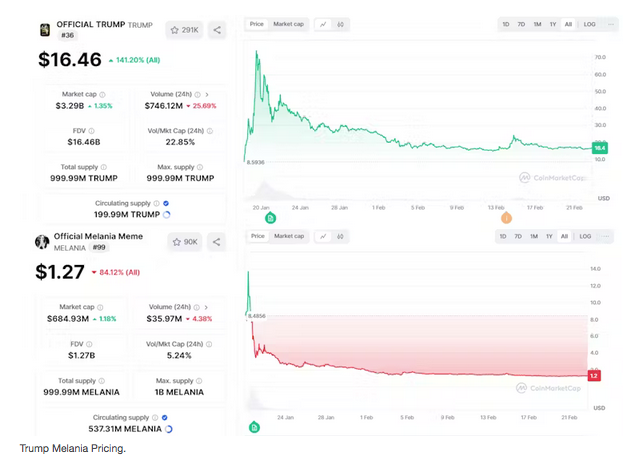Share the Official Melania Meme page

coord(216,242)
